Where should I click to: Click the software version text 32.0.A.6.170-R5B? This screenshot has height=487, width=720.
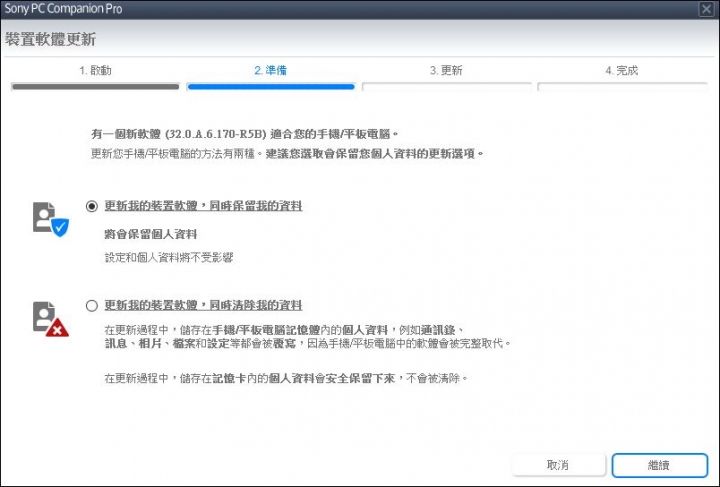[216, 134]
